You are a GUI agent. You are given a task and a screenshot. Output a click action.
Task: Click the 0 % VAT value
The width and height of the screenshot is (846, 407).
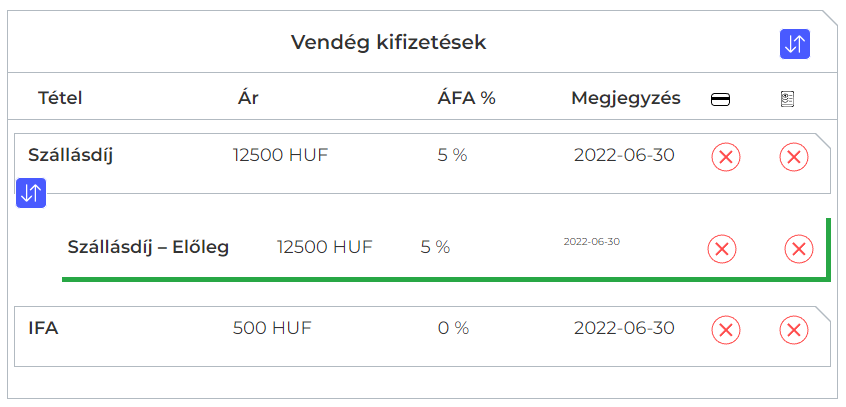click(x=453, y=327)
